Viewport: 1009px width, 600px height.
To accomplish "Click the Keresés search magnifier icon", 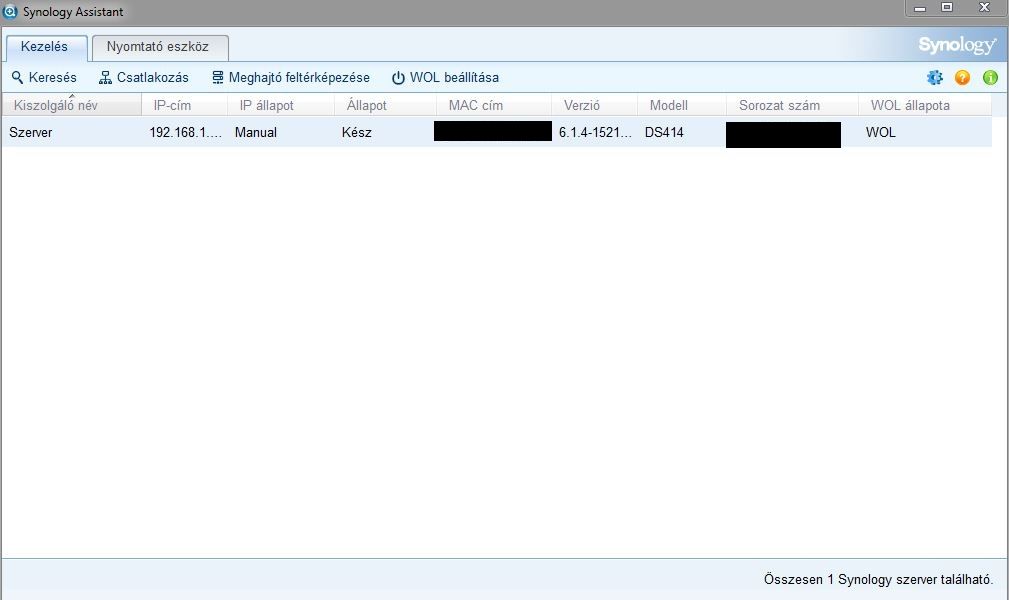I will coord(17,78).
